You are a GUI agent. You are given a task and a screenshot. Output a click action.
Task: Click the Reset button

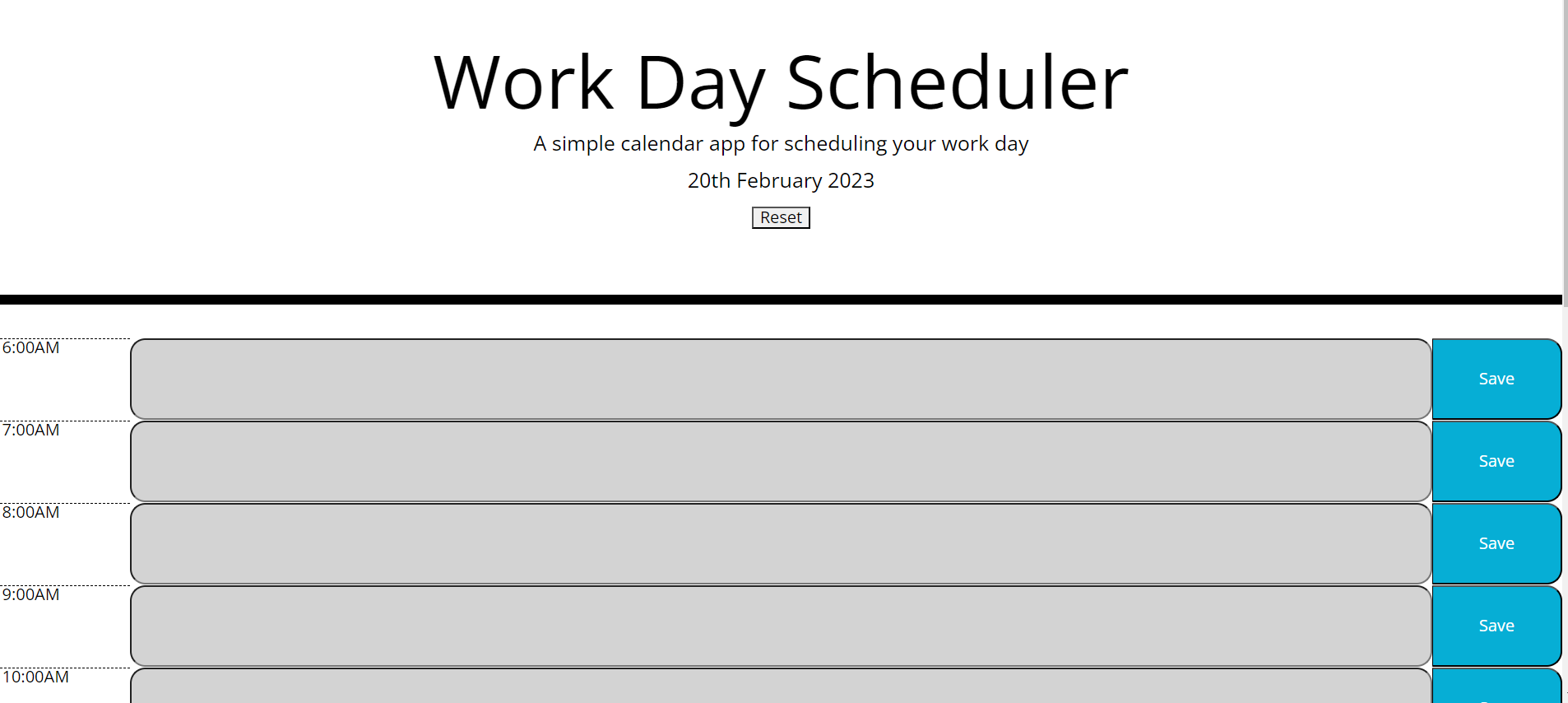tap(780, 217)
